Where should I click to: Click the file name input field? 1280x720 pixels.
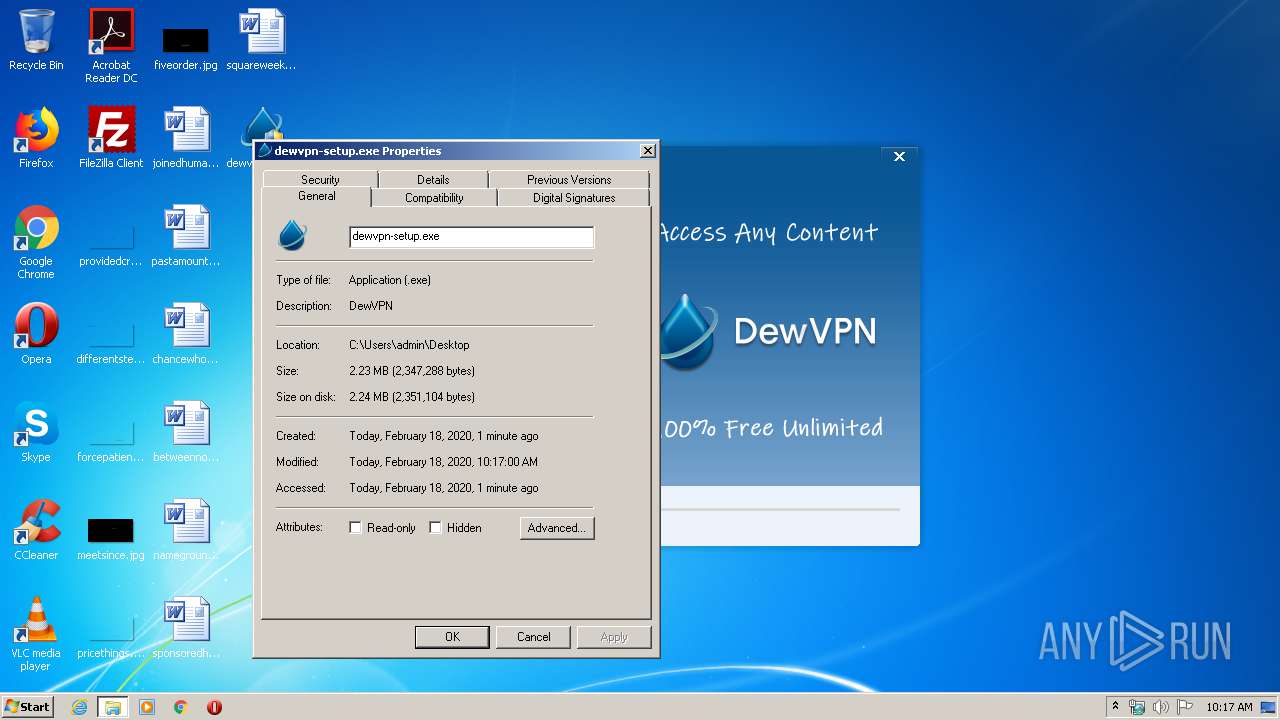click(x=471, y=236)
